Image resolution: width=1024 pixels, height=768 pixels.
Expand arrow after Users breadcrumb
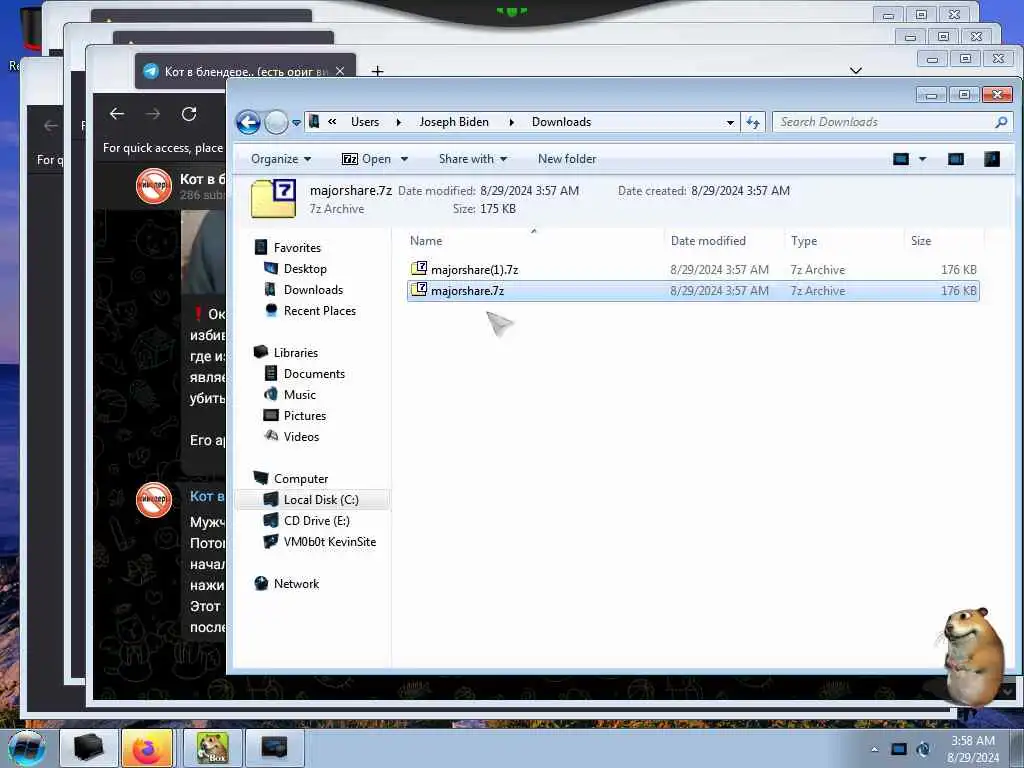tap(398, 122)
